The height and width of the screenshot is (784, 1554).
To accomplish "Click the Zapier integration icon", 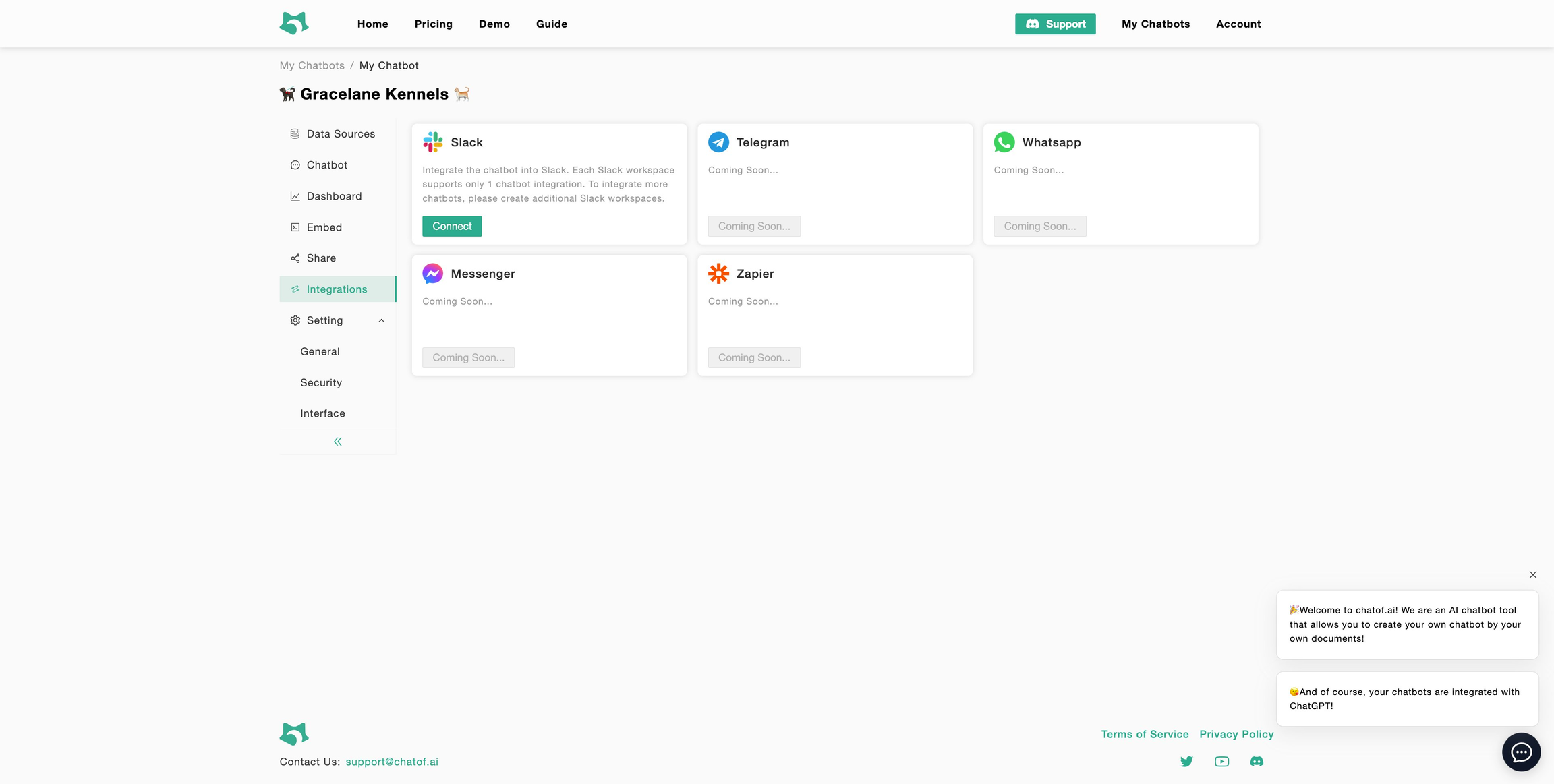I will click(x=718, y=273).
